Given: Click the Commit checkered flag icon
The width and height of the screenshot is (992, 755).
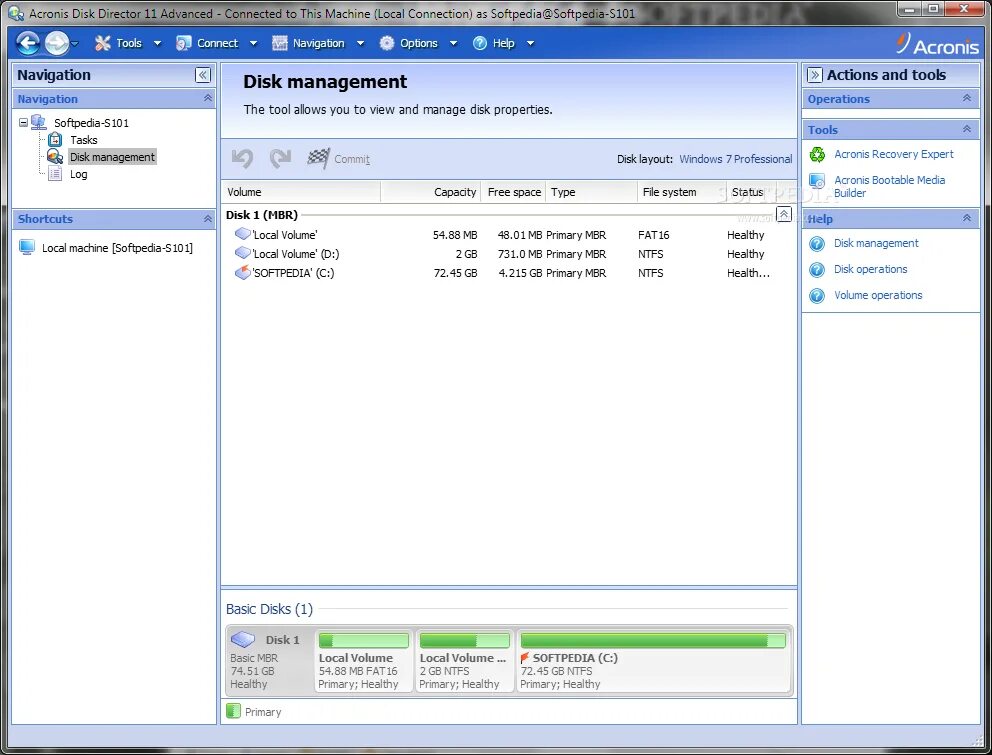Looking at the screenshot, I should (x=318, y=158).
